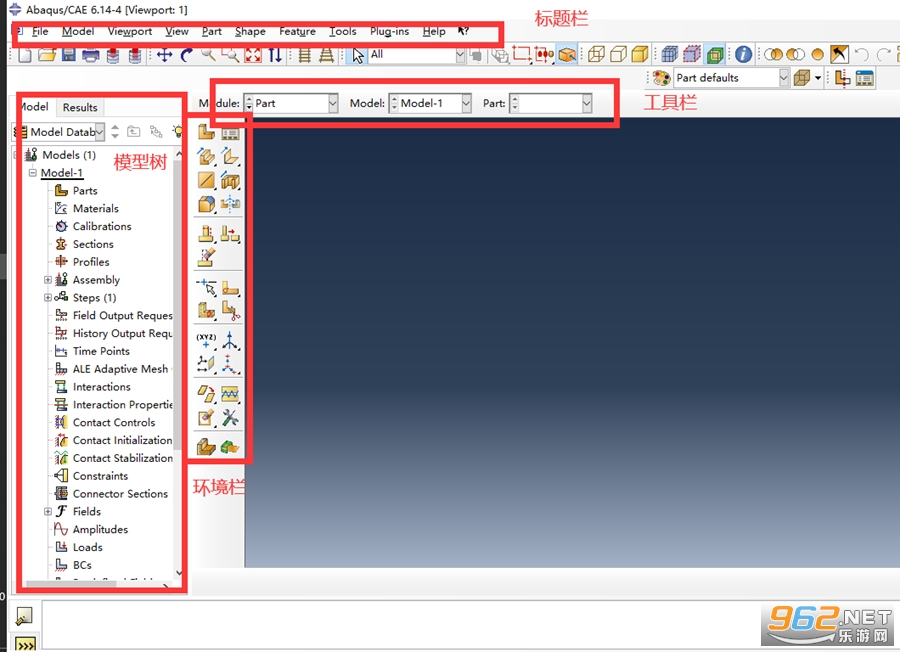Click the New Model Database icon
900x652 pixels.
pyautogui.click(x=25, y=55)
